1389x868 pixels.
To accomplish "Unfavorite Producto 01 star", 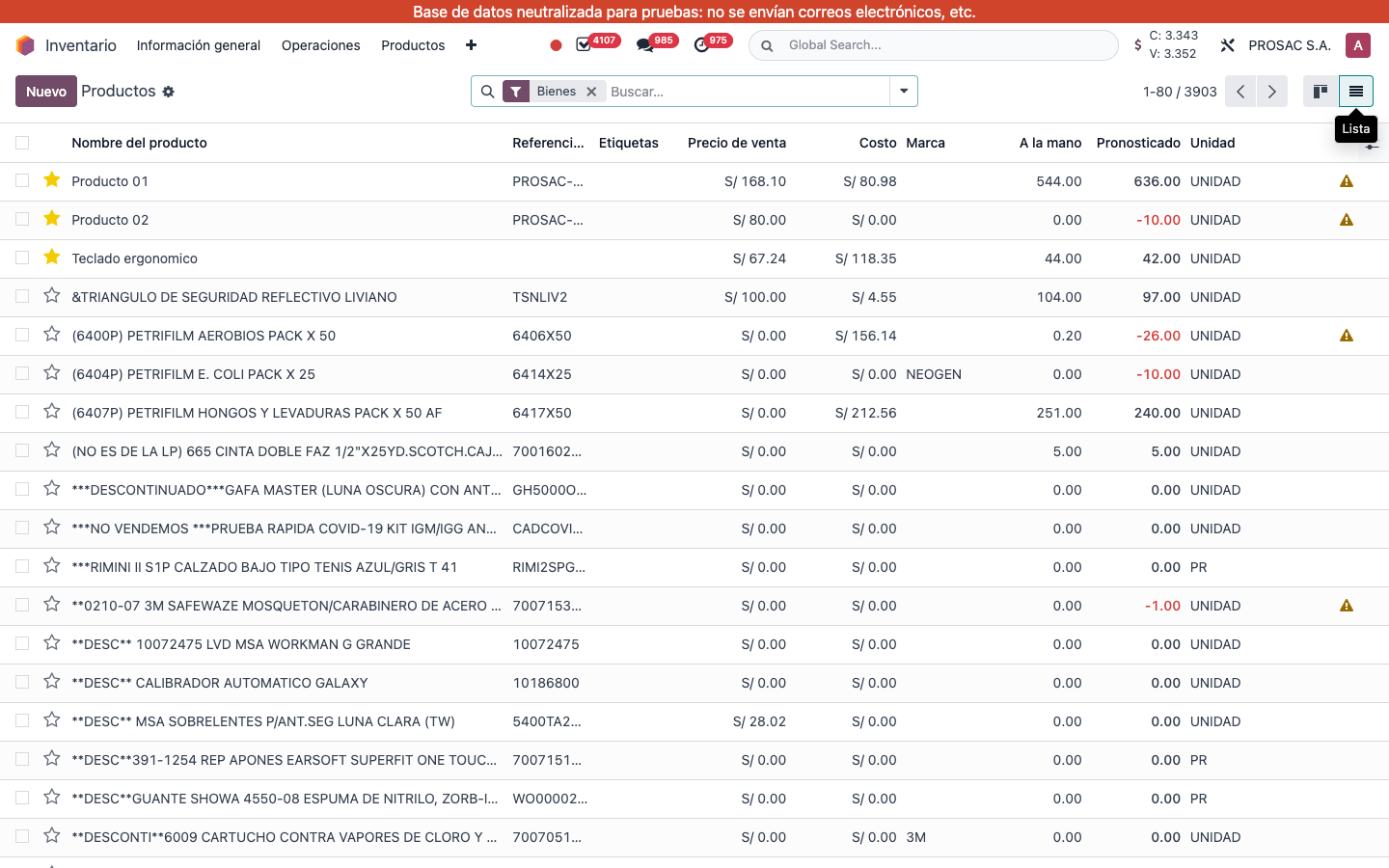I will [52, 180].
